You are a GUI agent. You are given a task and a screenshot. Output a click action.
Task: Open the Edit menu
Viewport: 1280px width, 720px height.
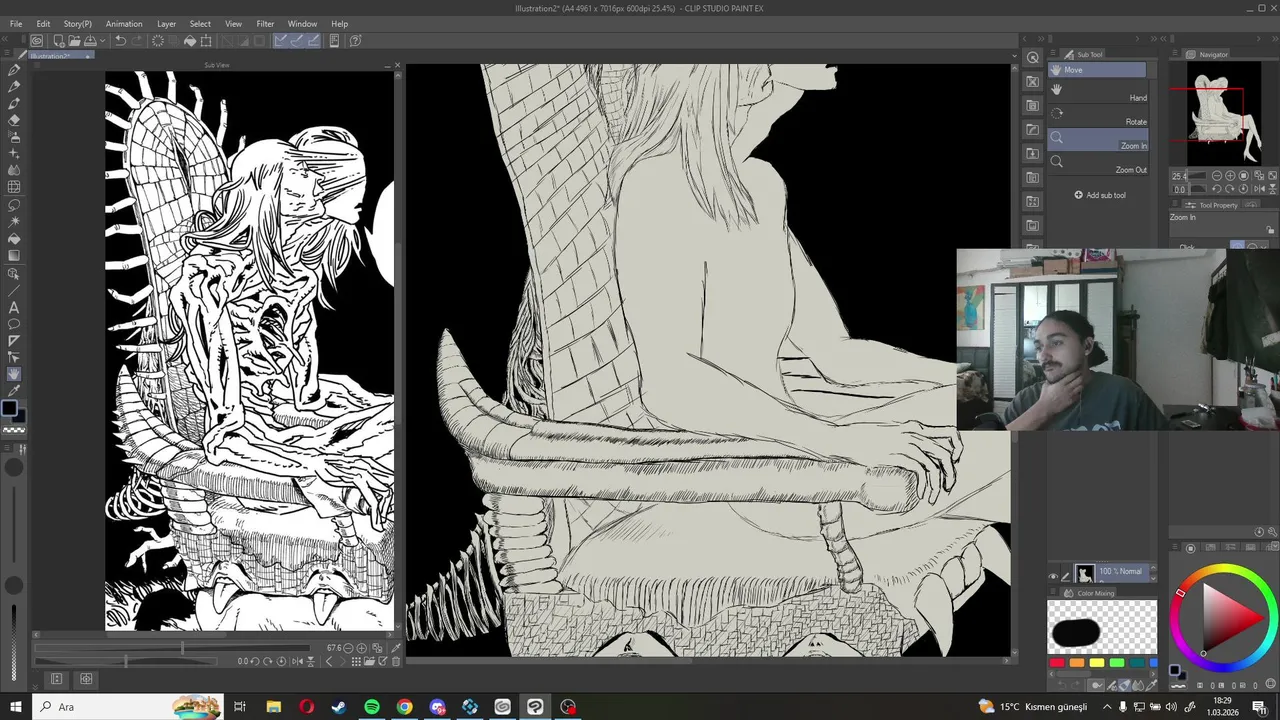[x=43, y=24]
